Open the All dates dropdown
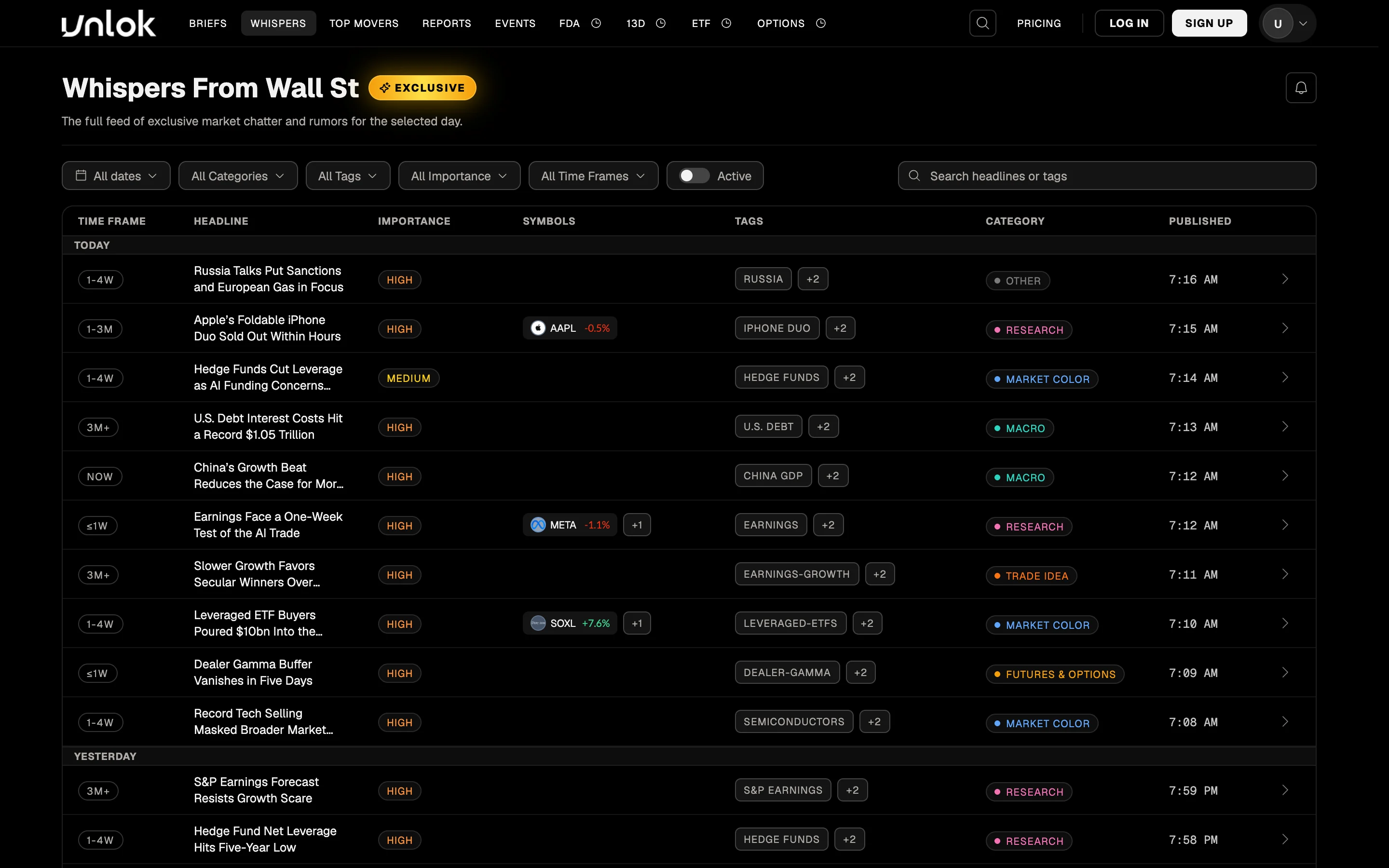 point(116,176)
